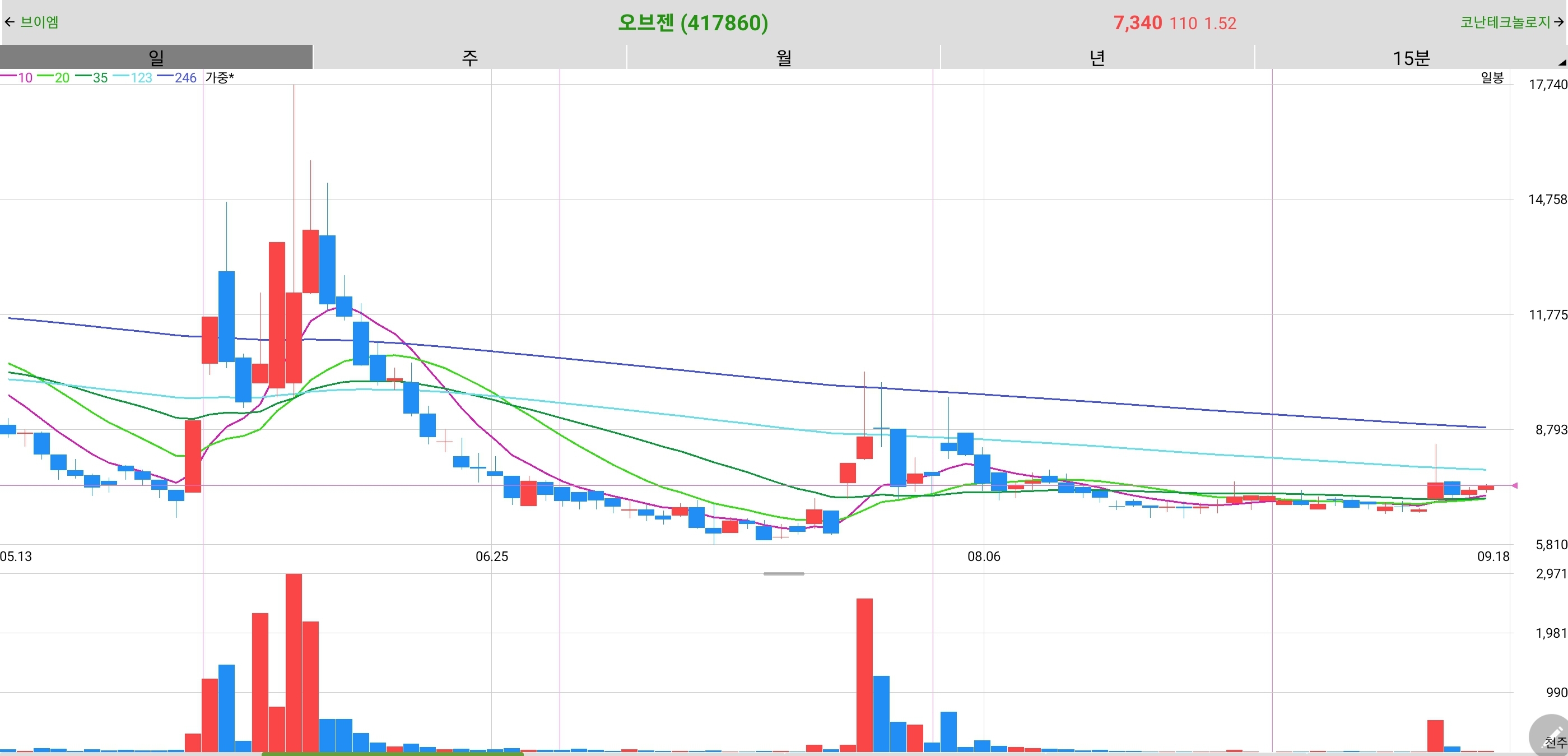The width and height of the screenshot is (1568, 756).
Task: Select the 일 daily chart tab
Action: pos(156,57)
